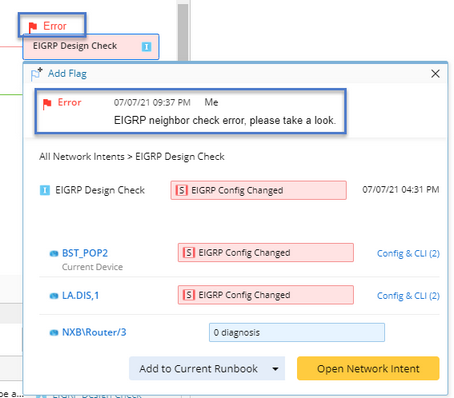Click the Add Flag icon
This screenshot has height=398, width=454.
click(x=37, y=74)
